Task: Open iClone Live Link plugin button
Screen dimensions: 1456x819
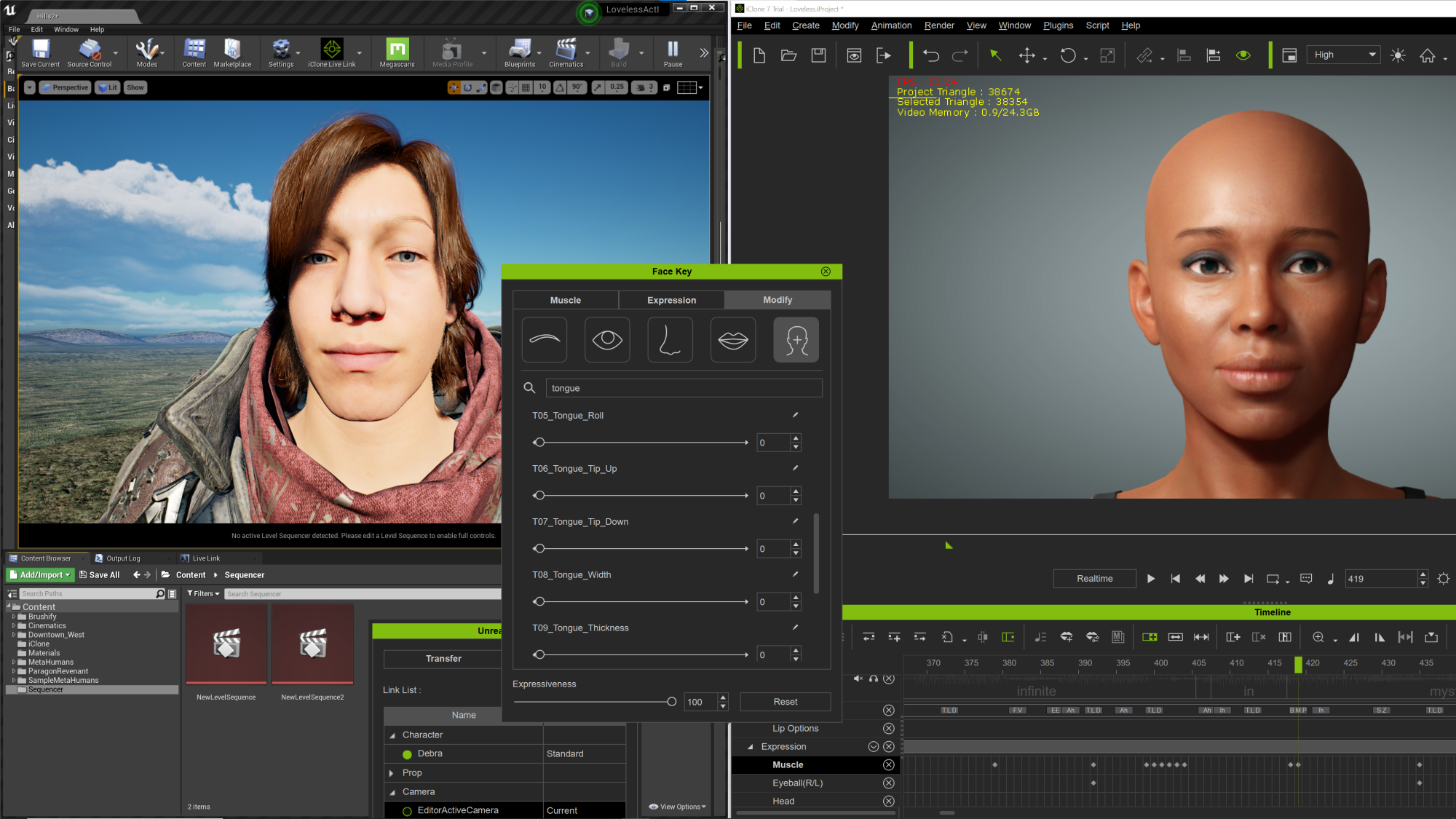Action: (x=332, y=53)
